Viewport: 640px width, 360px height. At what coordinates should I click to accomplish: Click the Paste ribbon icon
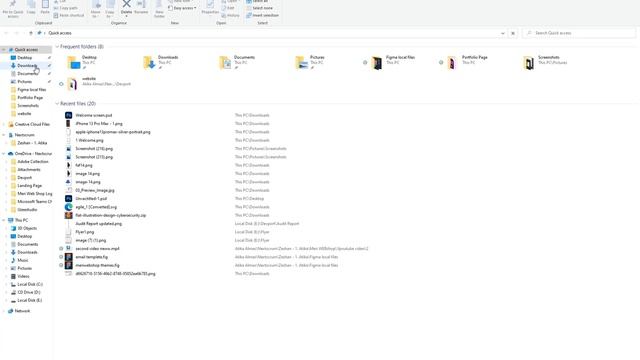point(45,7)
